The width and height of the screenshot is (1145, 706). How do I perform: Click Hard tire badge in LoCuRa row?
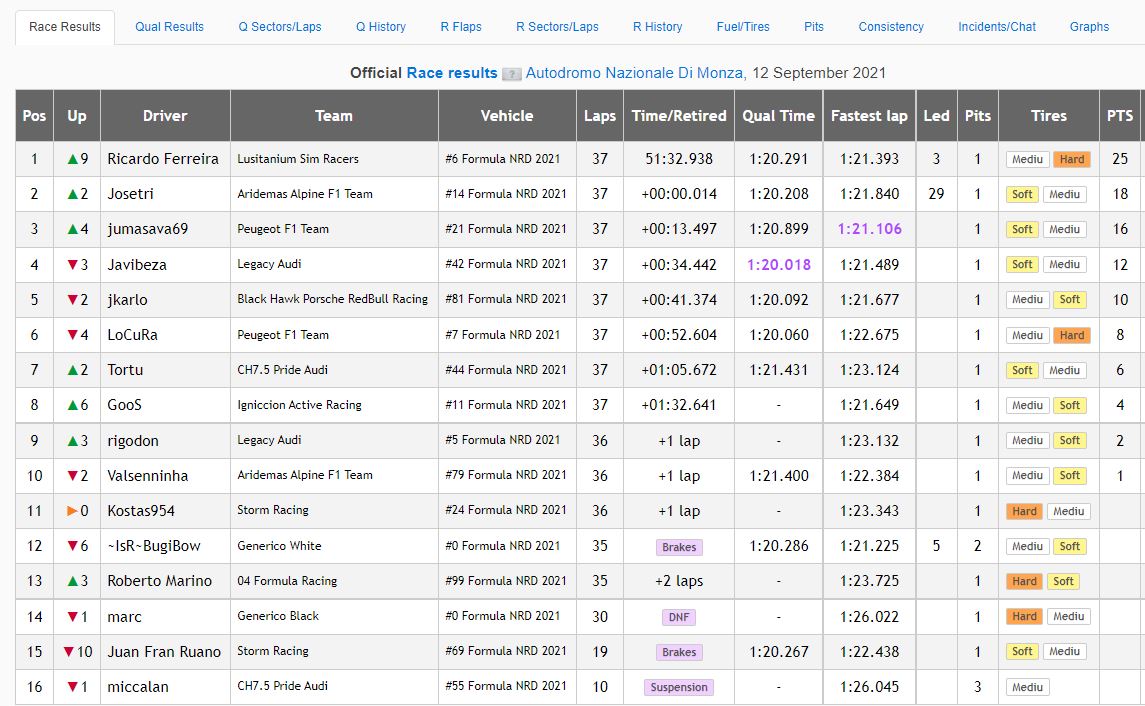pyautogui.click(x=1071, y=335)
